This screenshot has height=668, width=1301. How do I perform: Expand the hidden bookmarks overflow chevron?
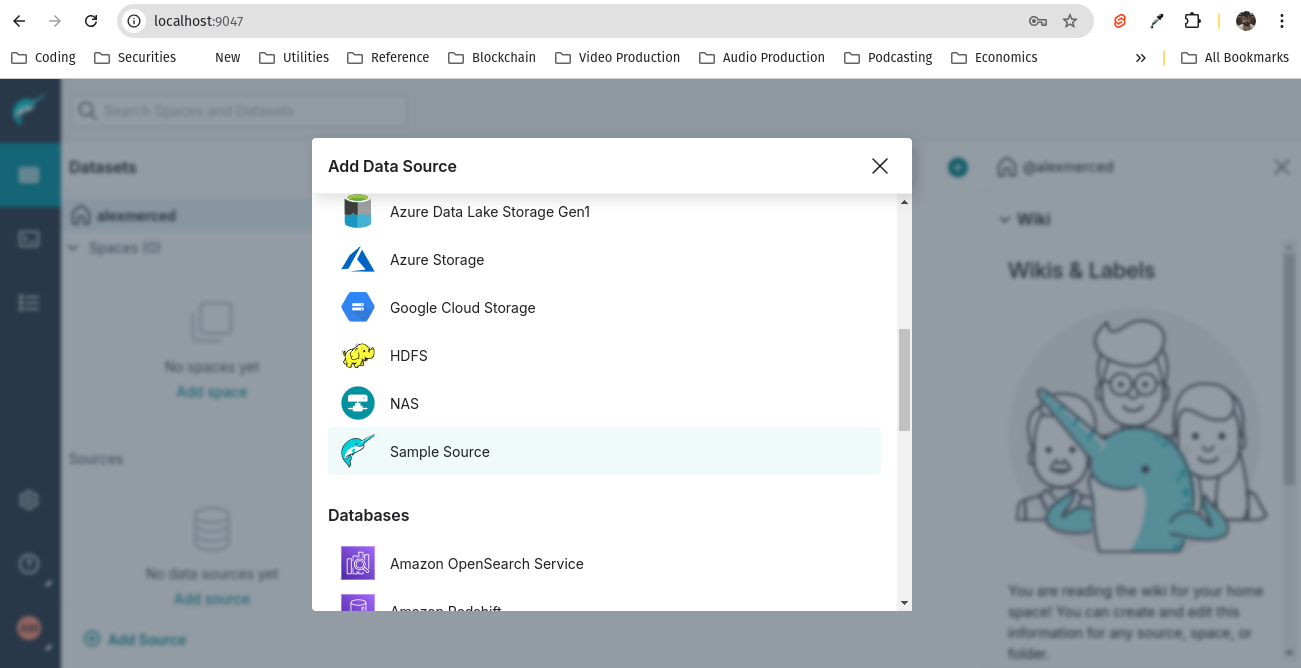pos(1140,58)
